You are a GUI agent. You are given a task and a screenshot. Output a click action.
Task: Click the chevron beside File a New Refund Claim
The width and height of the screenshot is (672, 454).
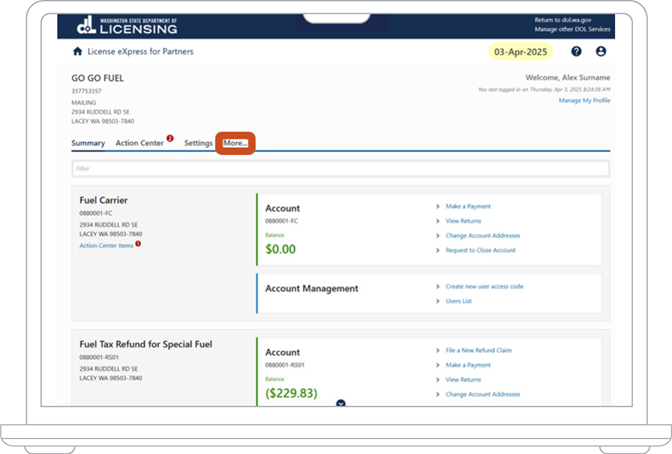(x=438, y=351)
